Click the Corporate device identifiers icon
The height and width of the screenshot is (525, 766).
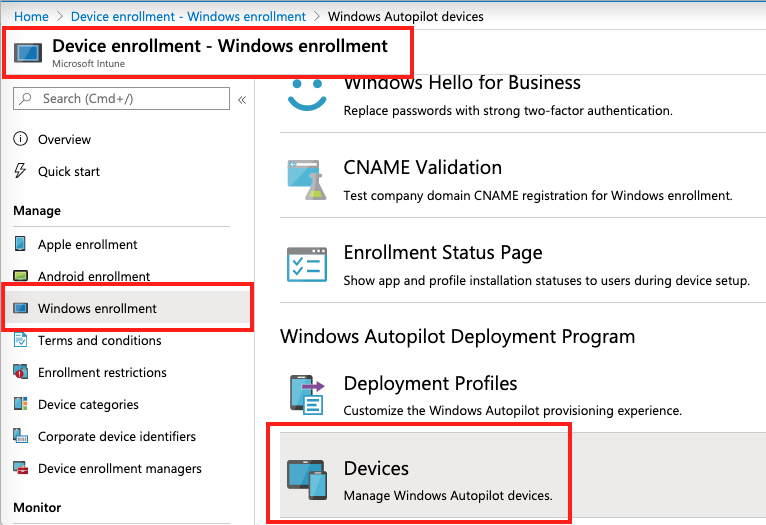click(21, 436)
